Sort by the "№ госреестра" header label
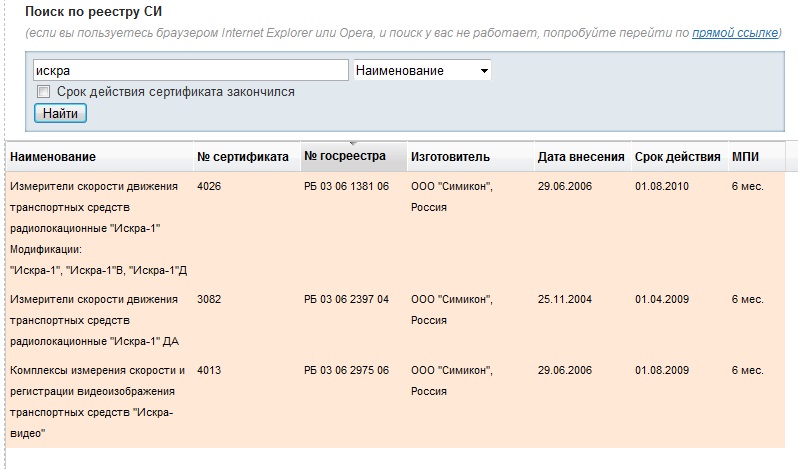Screen dimensions: 798x469 pyautogui.click(x=345, y=157)
